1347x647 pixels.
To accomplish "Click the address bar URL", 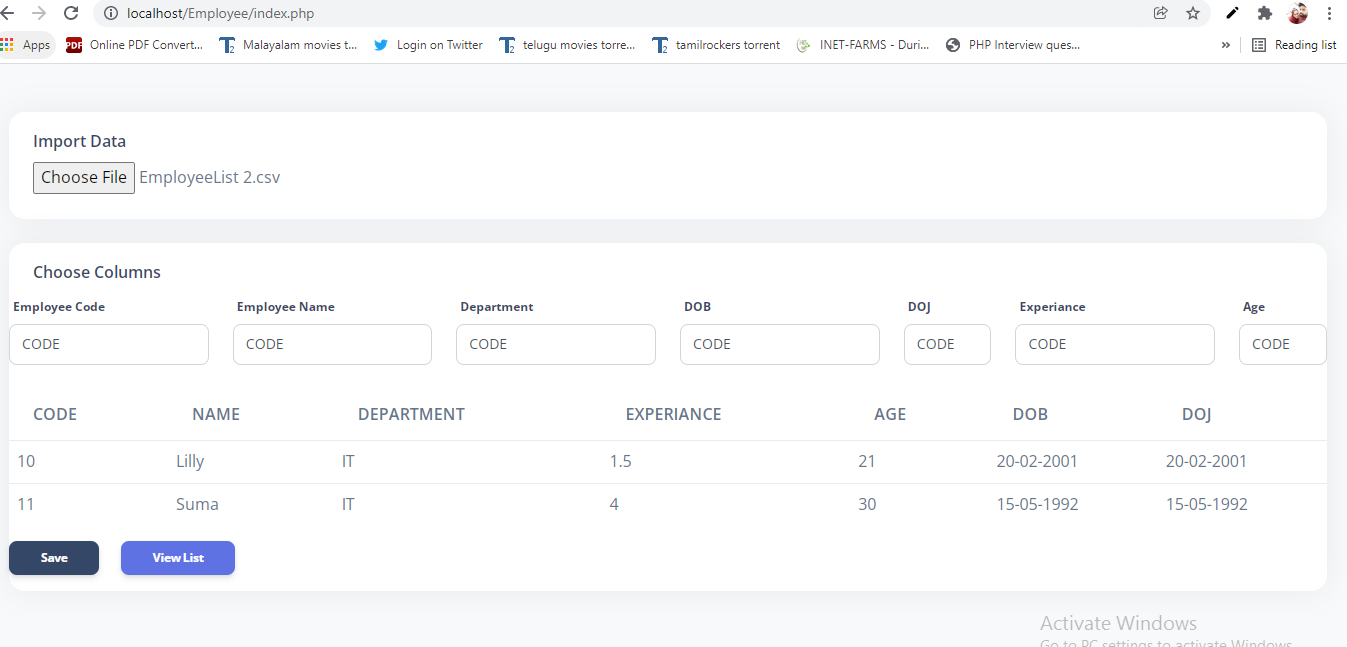I will [x=220, y=14].
